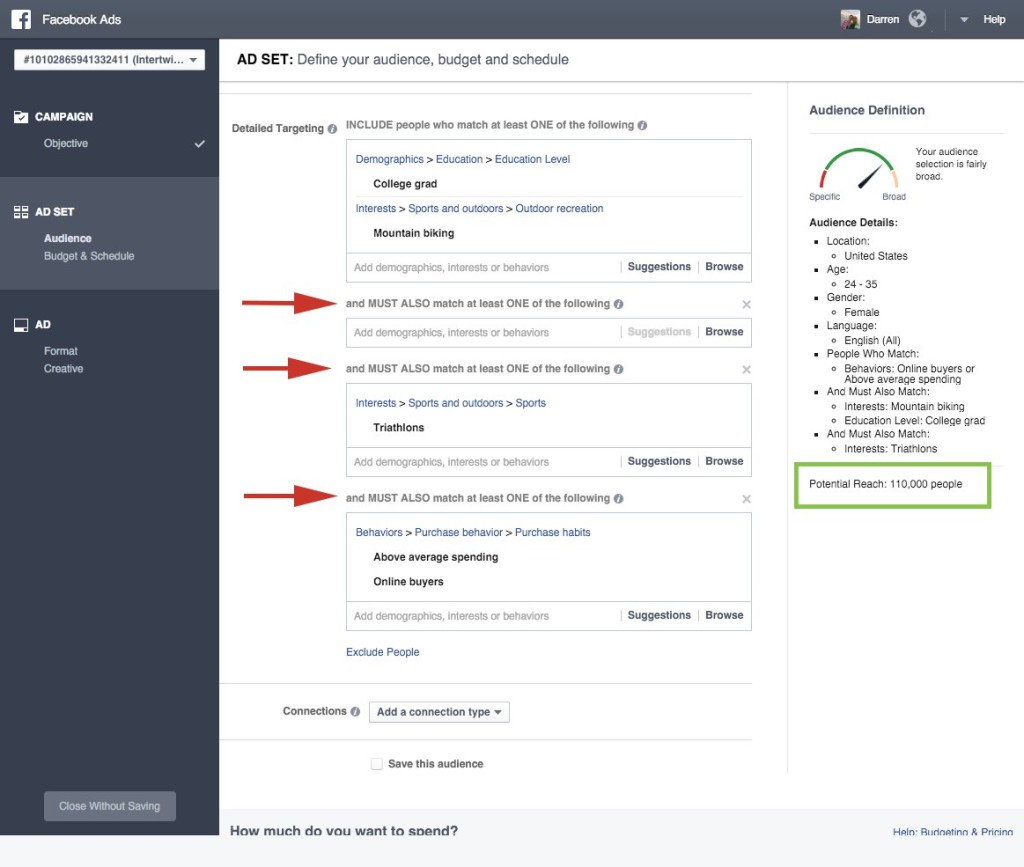Click the info icon next to Connections
Image resolution: width=1024 pixels, height=867 pixels.
pos(355,712)
